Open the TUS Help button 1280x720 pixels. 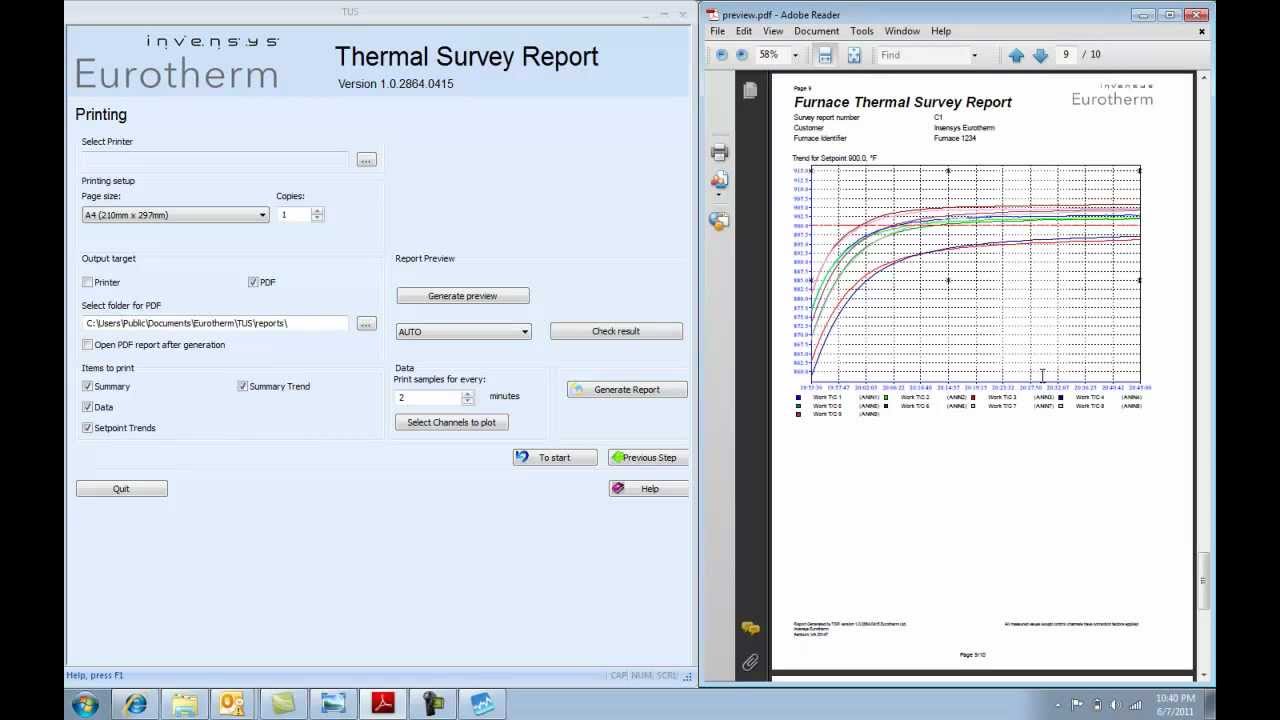(x=649, y=489)
